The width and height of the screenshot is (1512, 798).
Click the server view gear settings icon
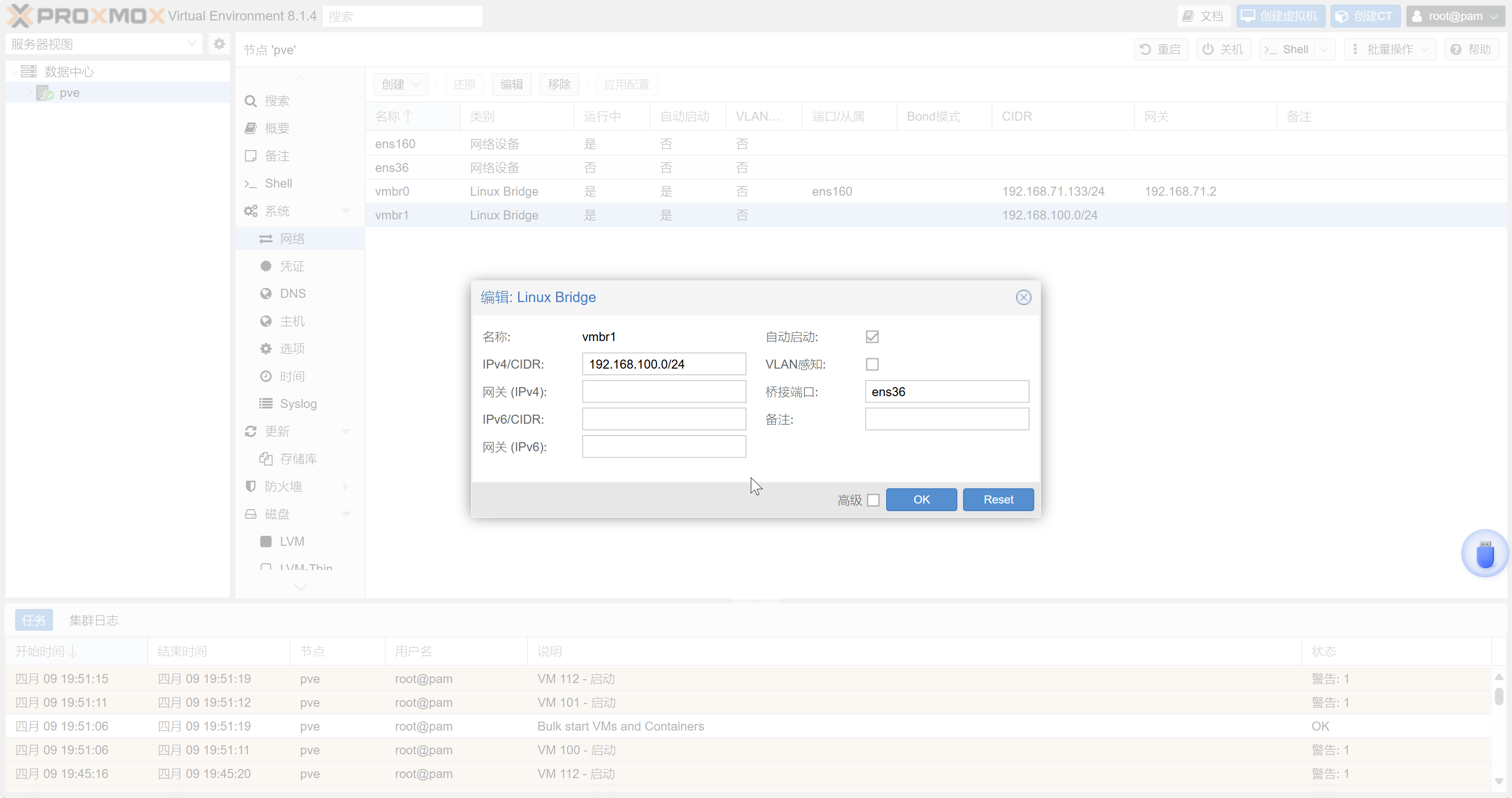point(219,44)
